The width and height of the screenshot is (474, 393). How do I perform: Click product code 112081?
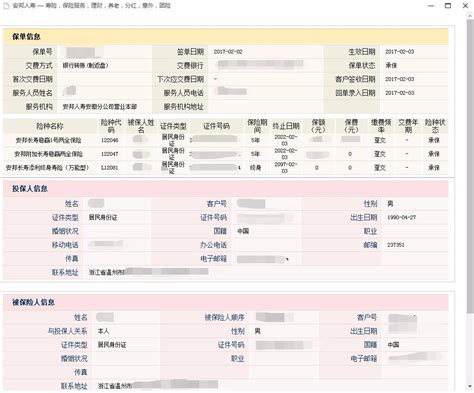tap(110, 168)
